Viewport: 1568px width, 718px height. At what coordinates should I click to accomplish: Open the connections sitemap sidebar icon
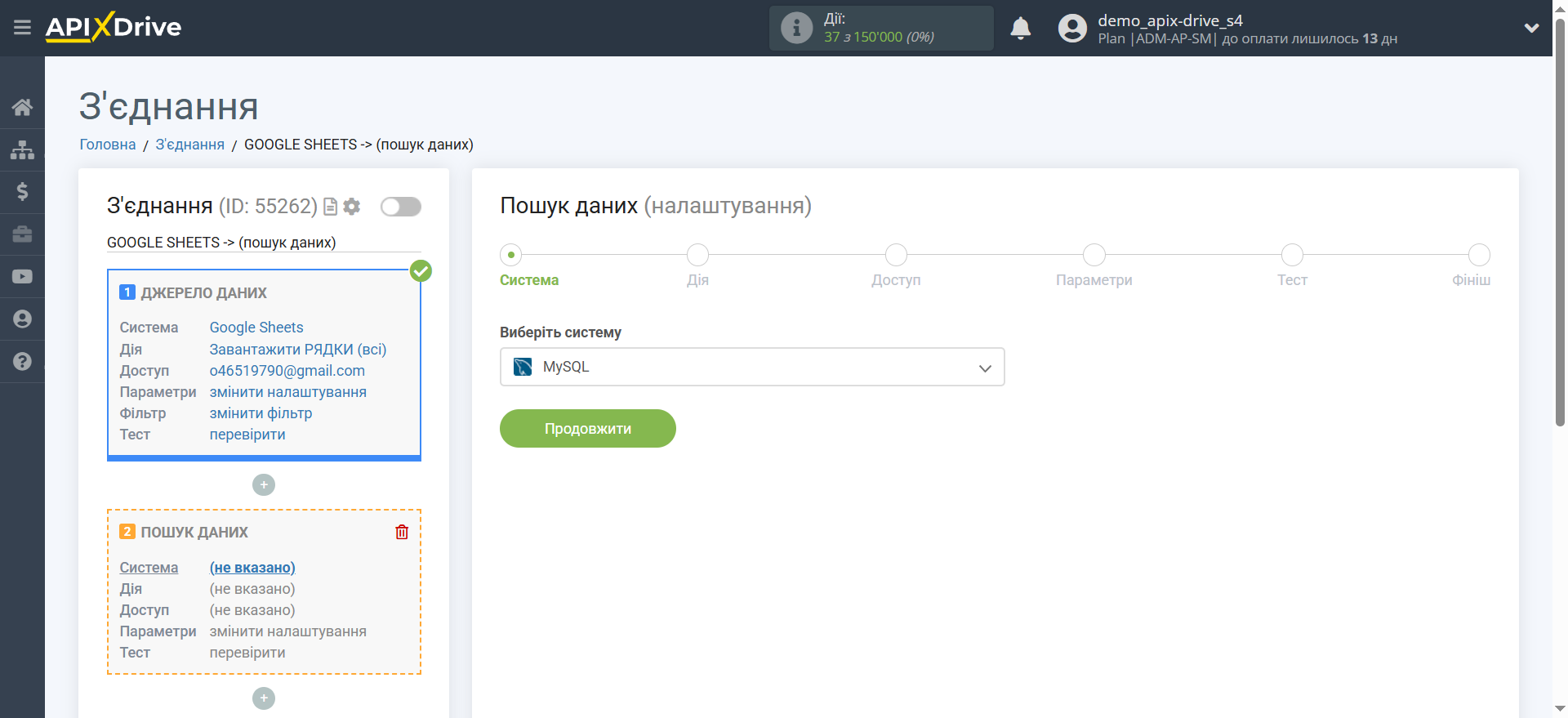[22, 149]
